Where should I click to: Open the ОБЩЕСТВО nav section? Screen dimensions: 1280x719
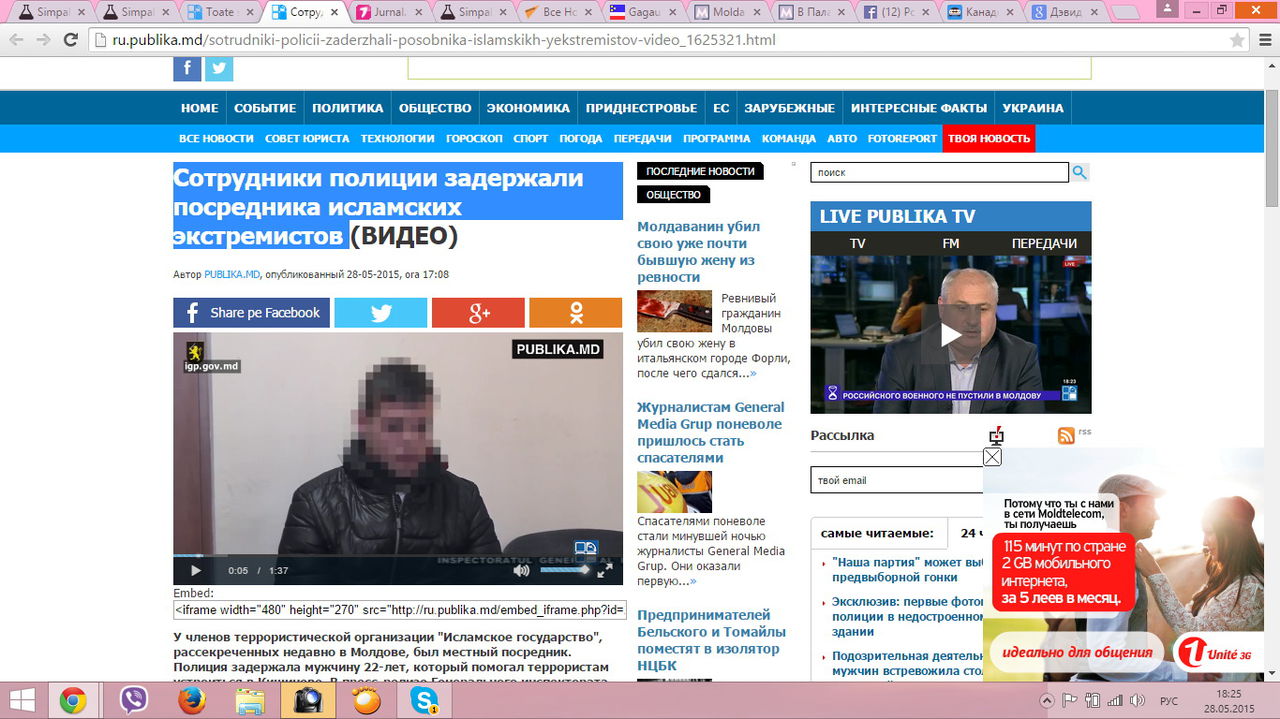[x=435, y=108]
